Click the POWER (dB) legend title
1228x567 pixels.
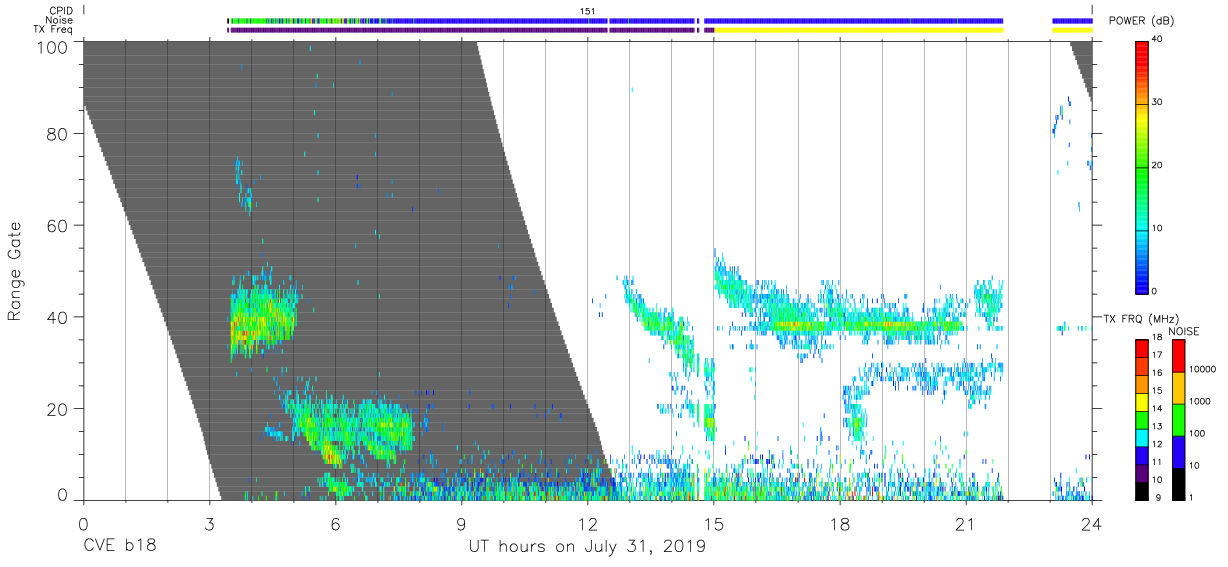tap(1142, 21)
